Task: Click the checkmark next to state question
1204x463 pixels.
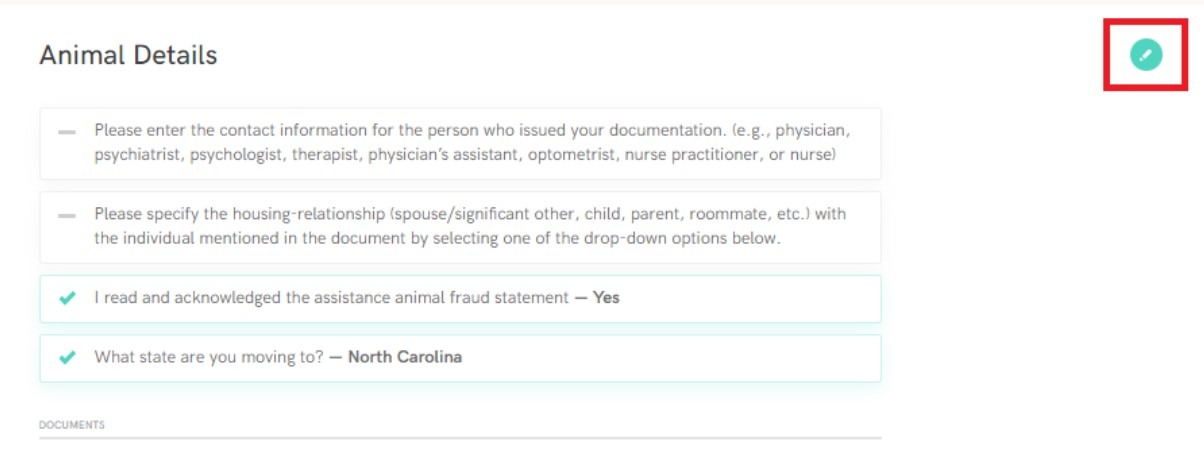Action: click(67, 357)
